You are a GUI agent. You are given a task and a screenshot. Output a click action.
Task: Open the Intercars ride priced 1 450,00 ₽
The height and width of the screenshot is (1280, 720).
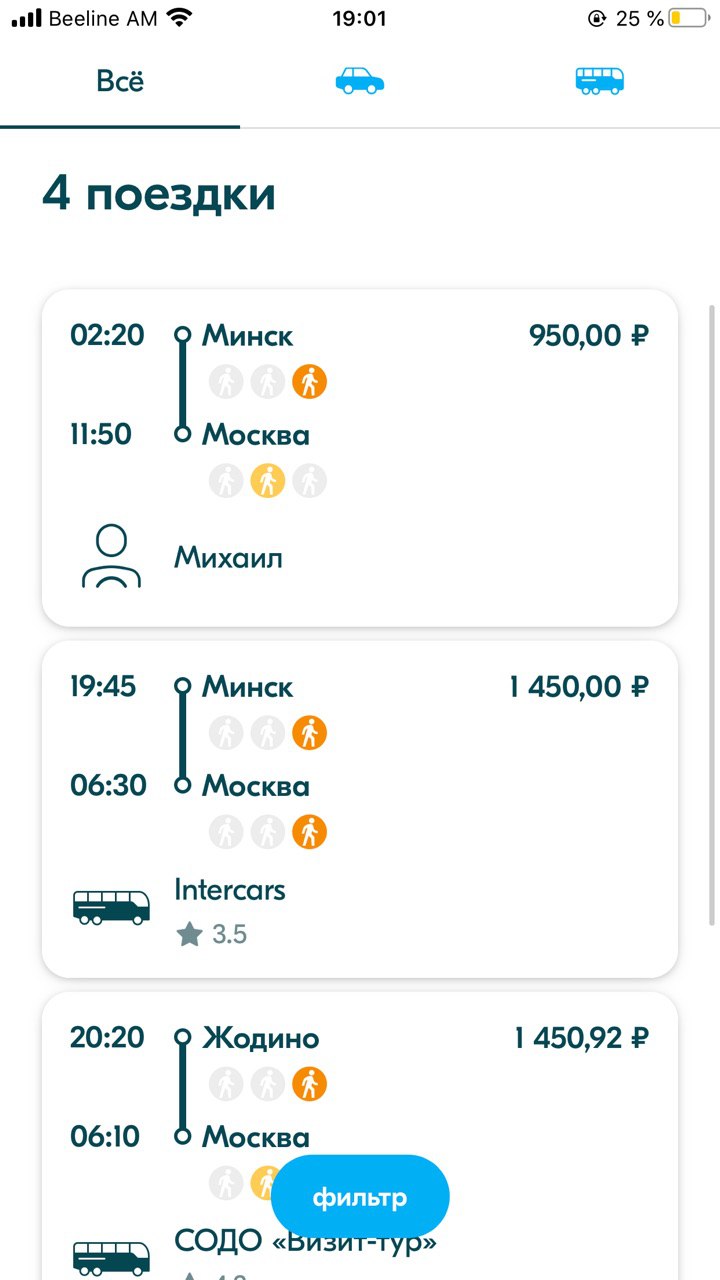360,809
